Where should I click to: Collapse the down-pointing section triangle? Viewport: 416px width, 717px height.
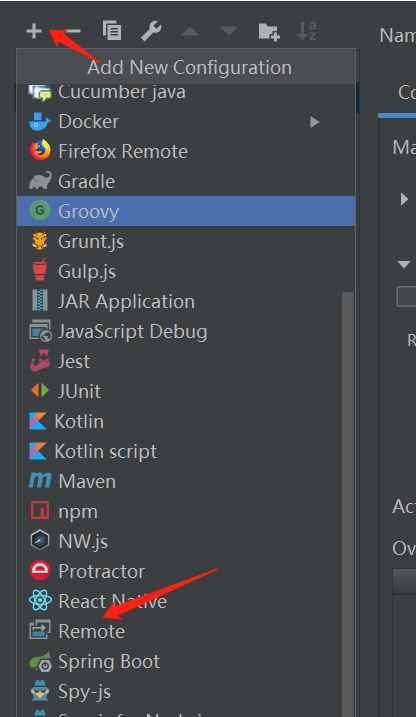(x=404, y=264)
